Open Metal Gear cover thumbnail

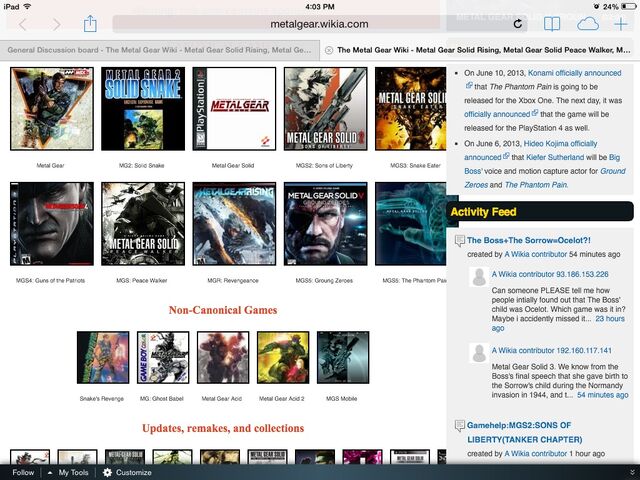tap(52, 109)
